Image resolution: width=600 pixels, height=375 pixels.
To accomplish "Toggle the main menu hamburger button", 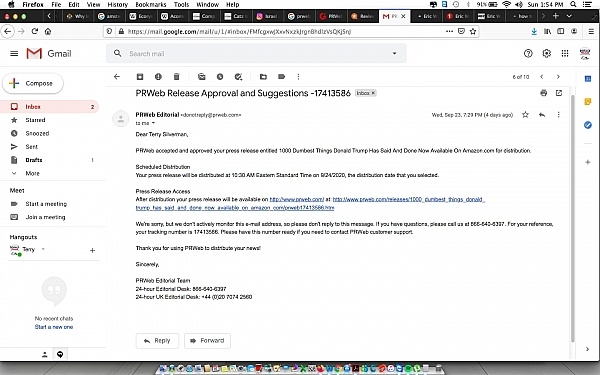I will click(x=14, y=54).
